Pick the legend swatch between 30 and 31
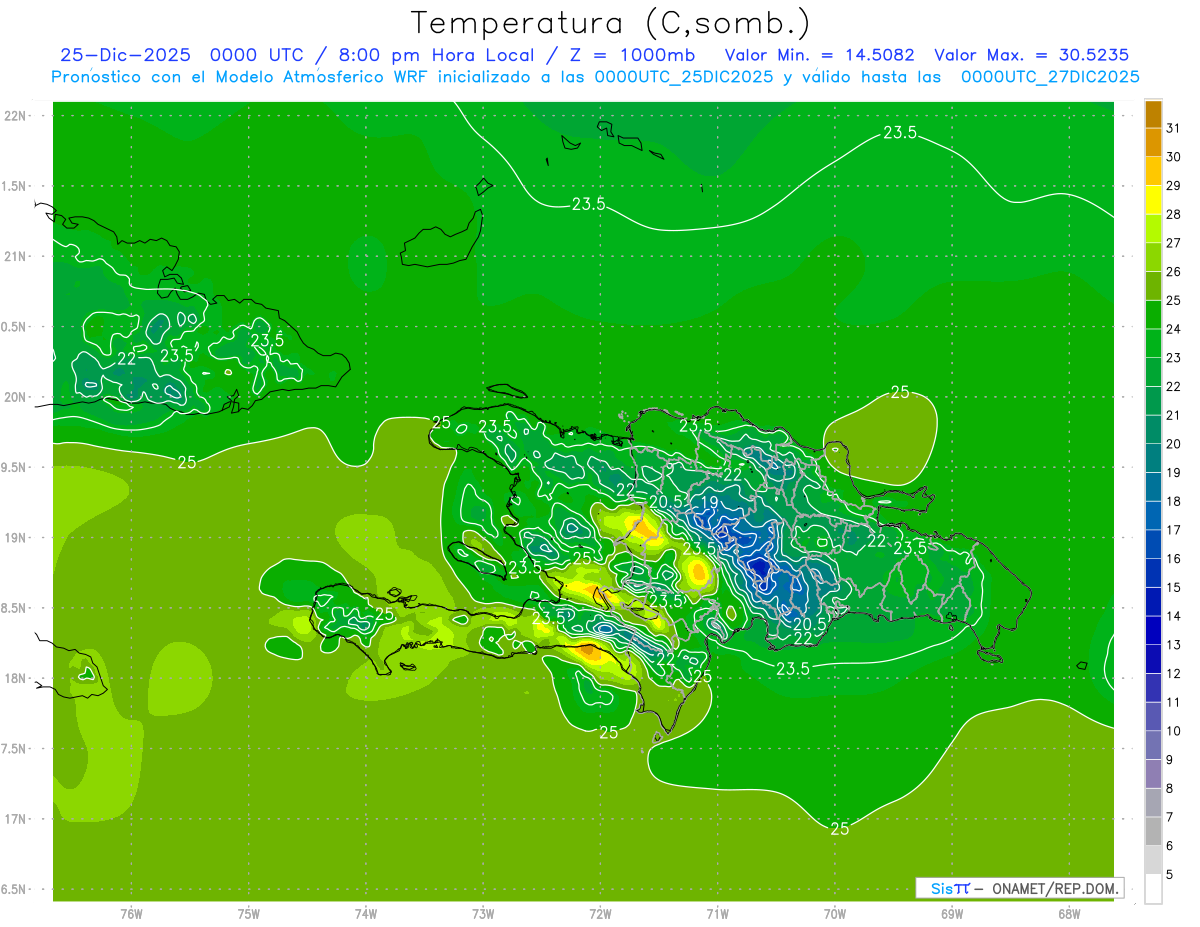The height and width of the screenshot is (927, 1200). coord(1153,142)
